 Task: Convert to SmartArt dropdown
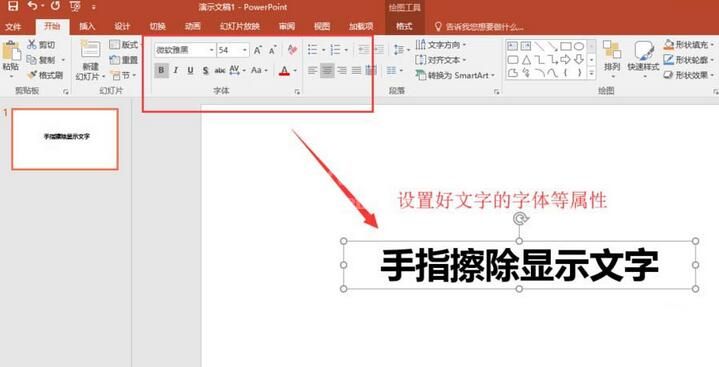(x=455, y=75)
